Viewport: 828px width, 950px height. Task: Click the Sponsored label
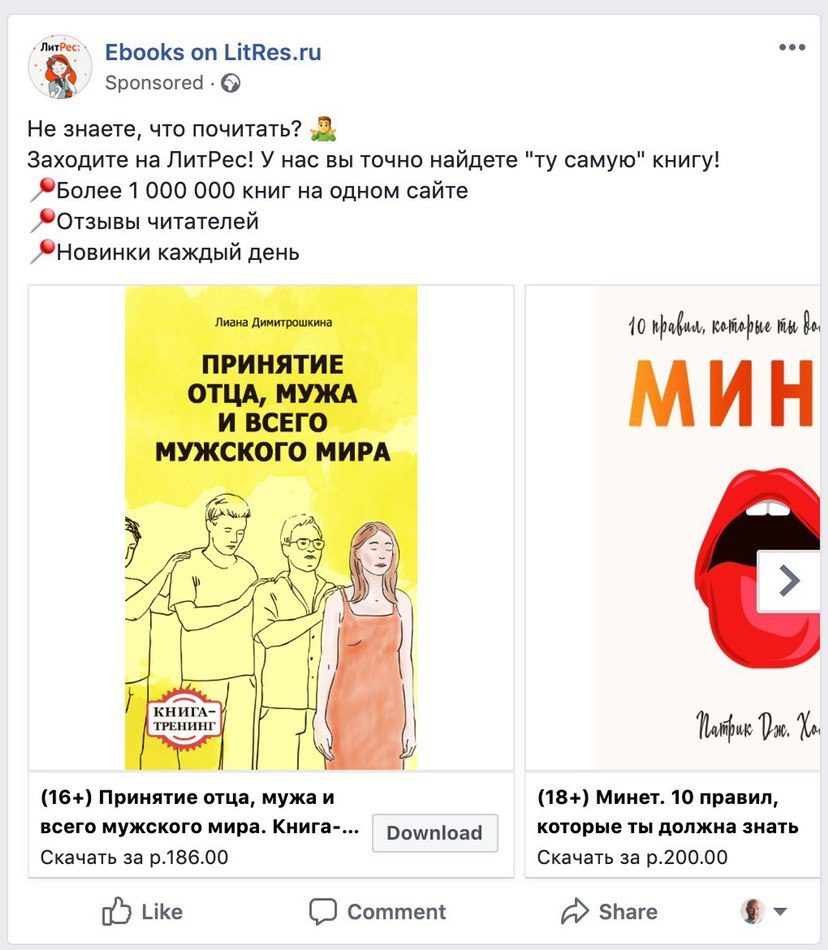[154, 83]
